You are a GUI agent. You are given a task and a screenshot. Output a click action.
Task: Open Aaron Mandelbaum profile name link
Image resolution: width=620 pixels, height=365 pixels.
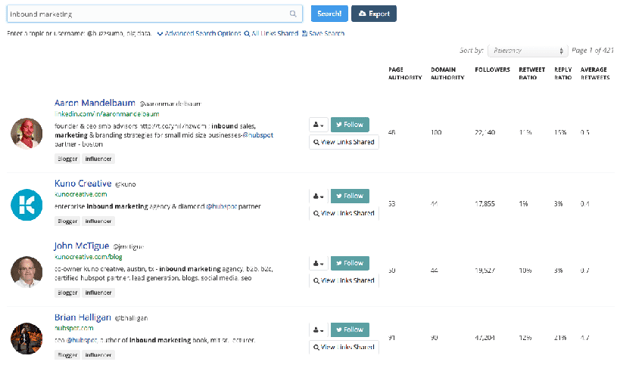[x=95, y=103]
